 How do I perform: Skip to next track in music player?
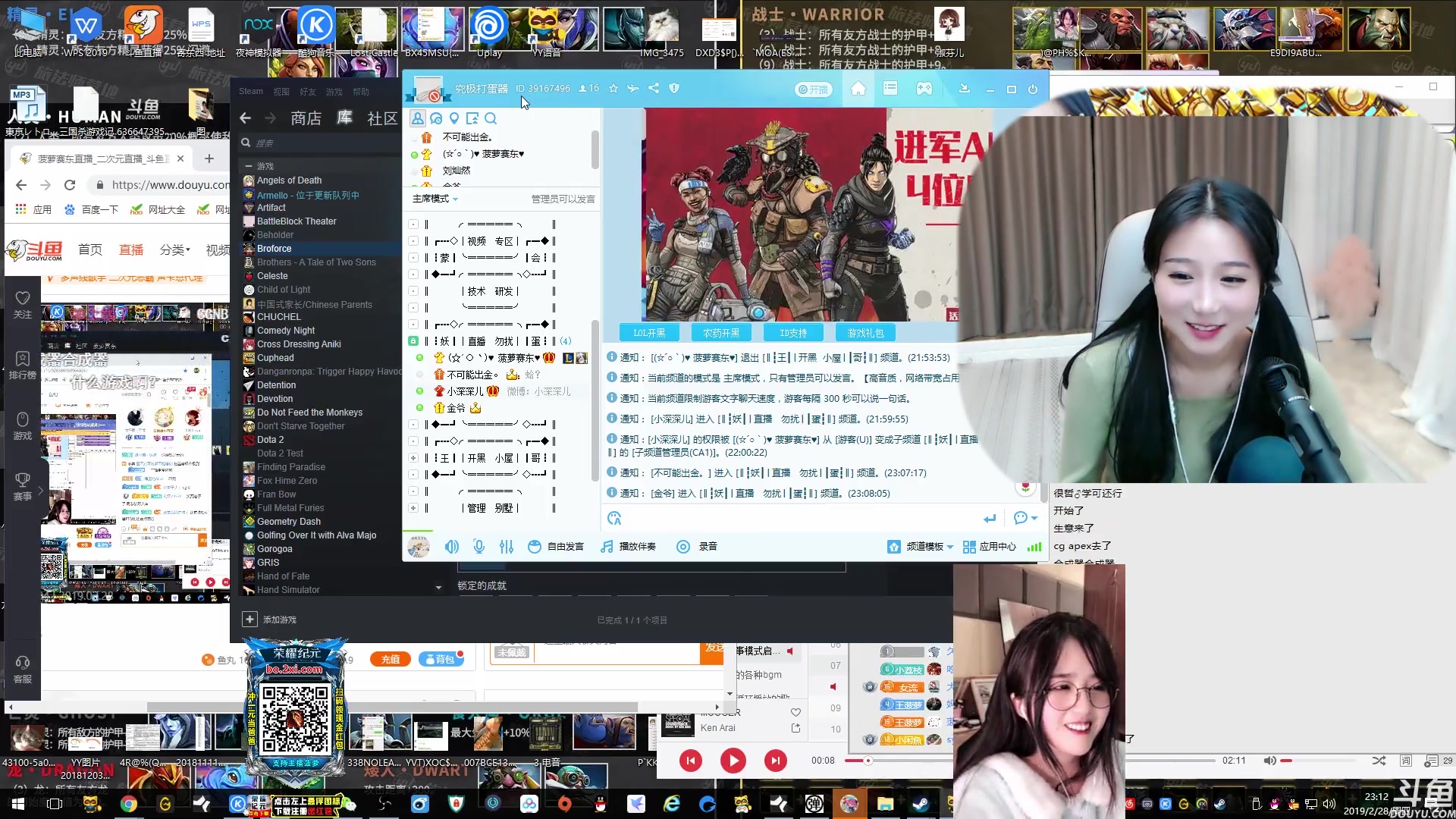pos(775,761)
